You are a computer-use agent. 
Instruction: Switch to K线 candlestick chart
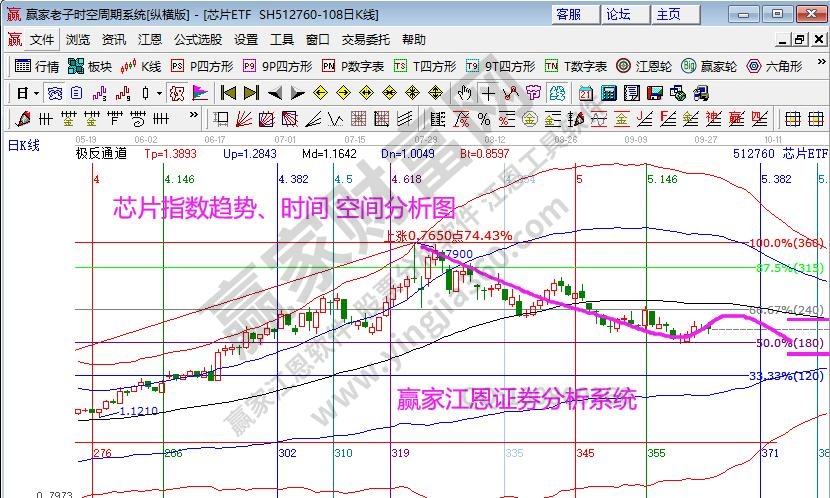[x=141, y=66]
